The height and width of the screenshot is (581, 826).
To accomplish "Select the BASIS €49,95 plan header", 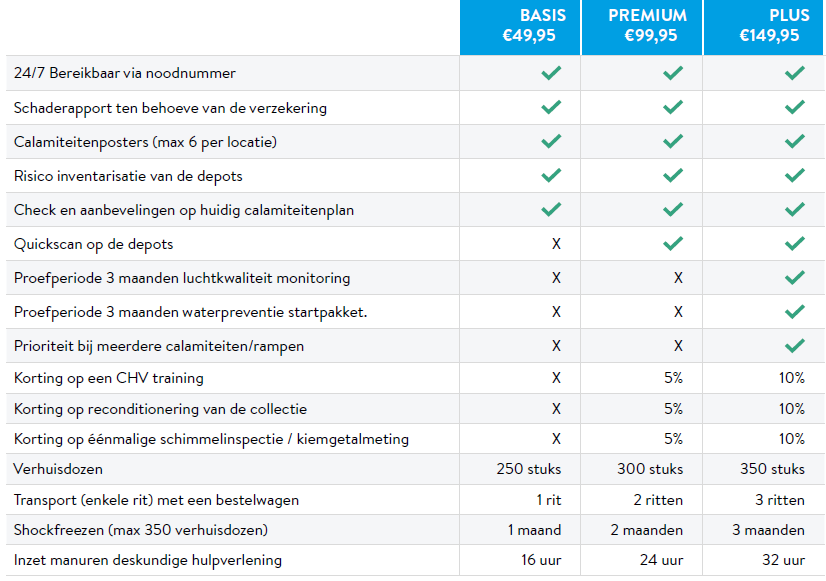I will 519,27.
